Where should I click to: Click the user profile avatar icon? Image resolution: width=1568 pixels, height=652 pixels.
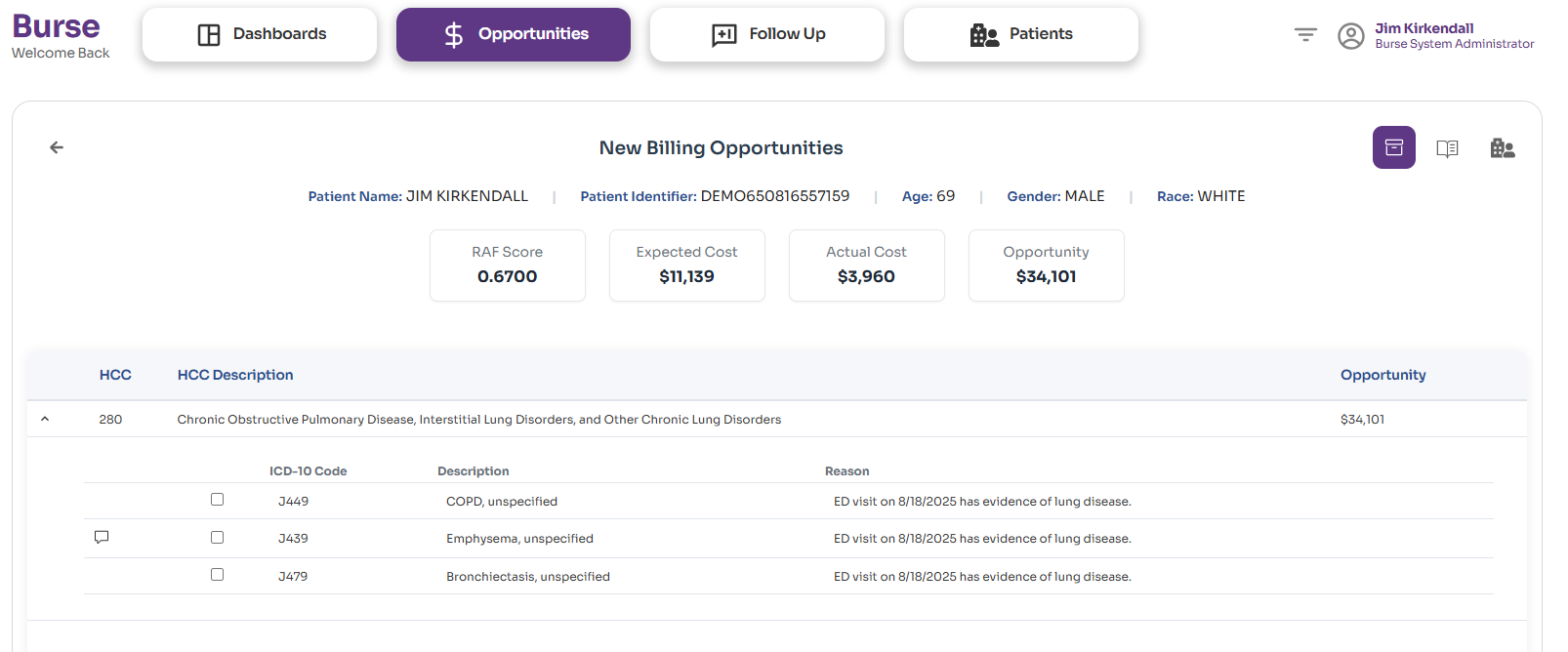click(x=1350, y=36)
